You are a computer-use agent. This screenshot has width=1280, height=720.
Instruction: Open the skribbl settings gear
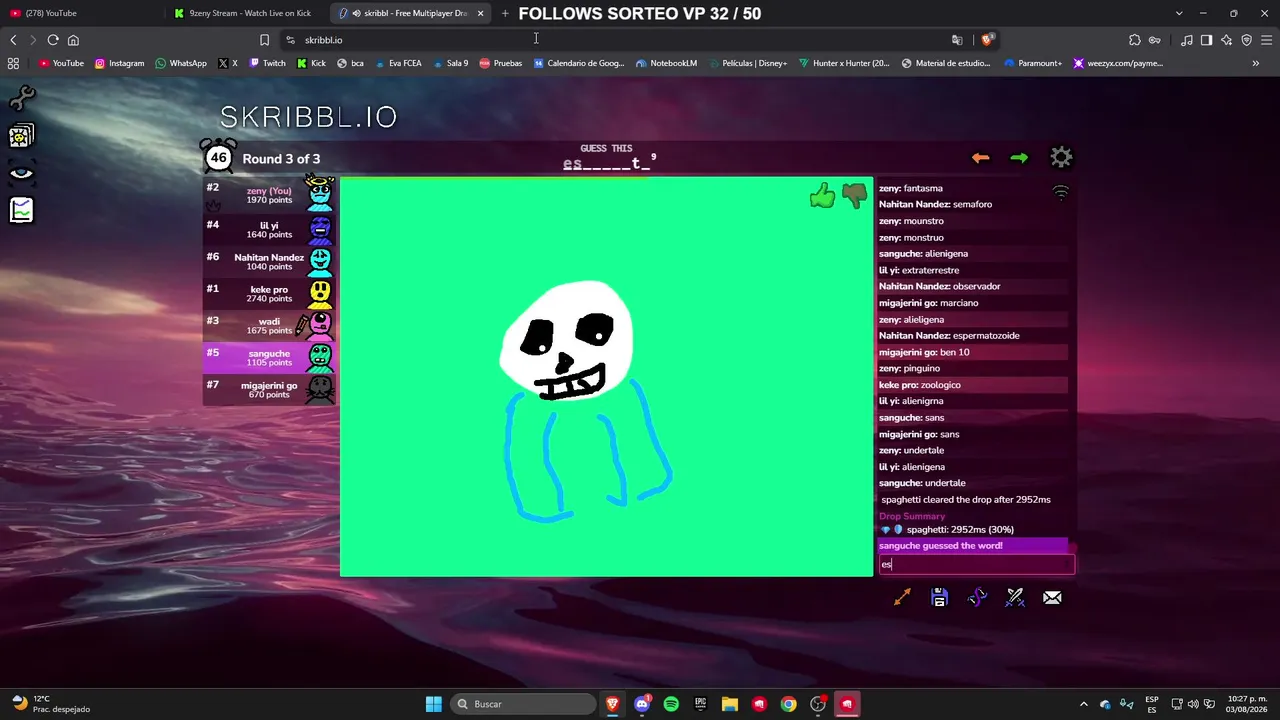(1061, 157)
